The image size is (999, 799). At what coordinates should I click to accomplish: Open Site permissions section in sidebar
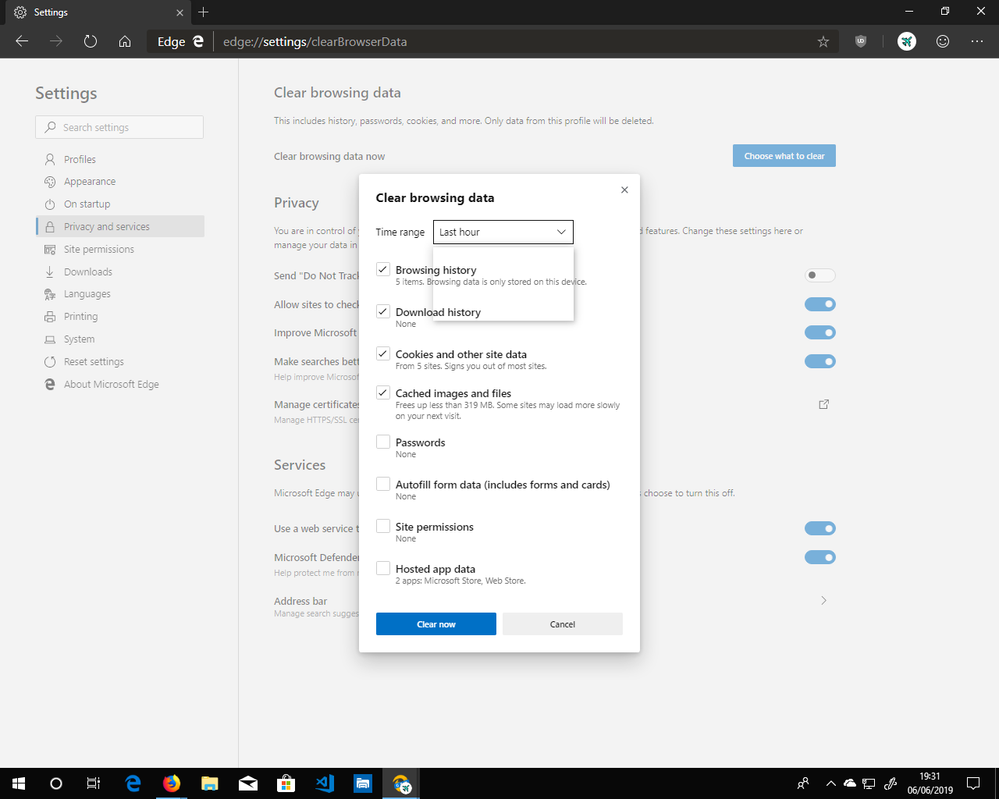click(120, 249)
